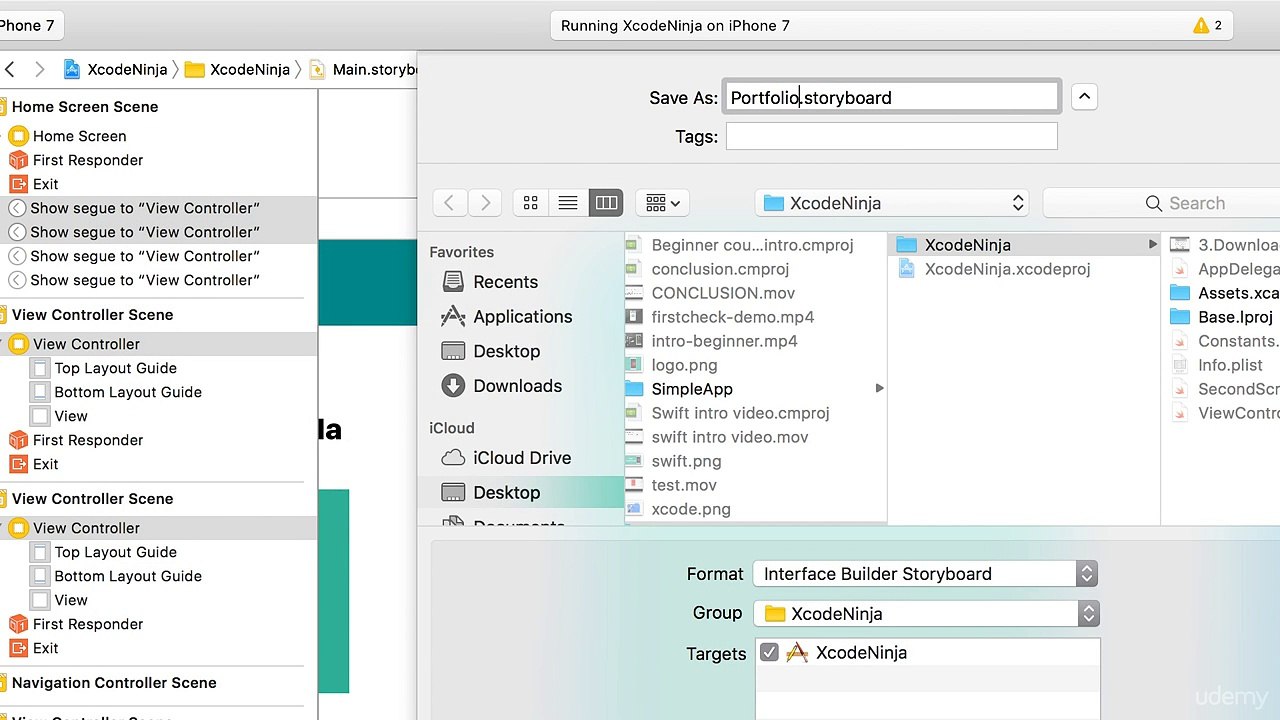1280x720 pixels.
Task: Select xcode.png file
Action: (691, 509)
